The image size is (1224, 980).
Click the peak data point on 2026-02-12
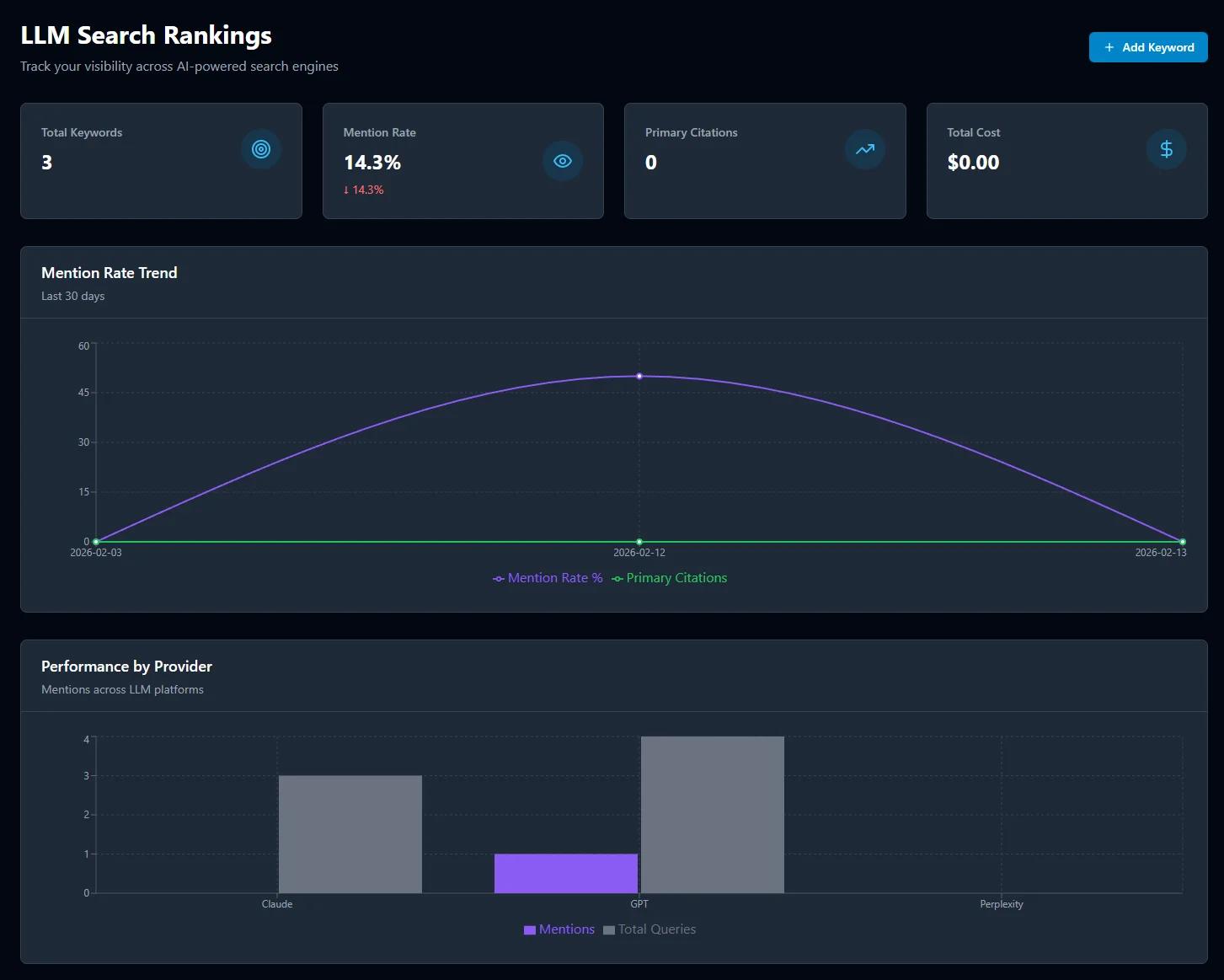point(639,377)
